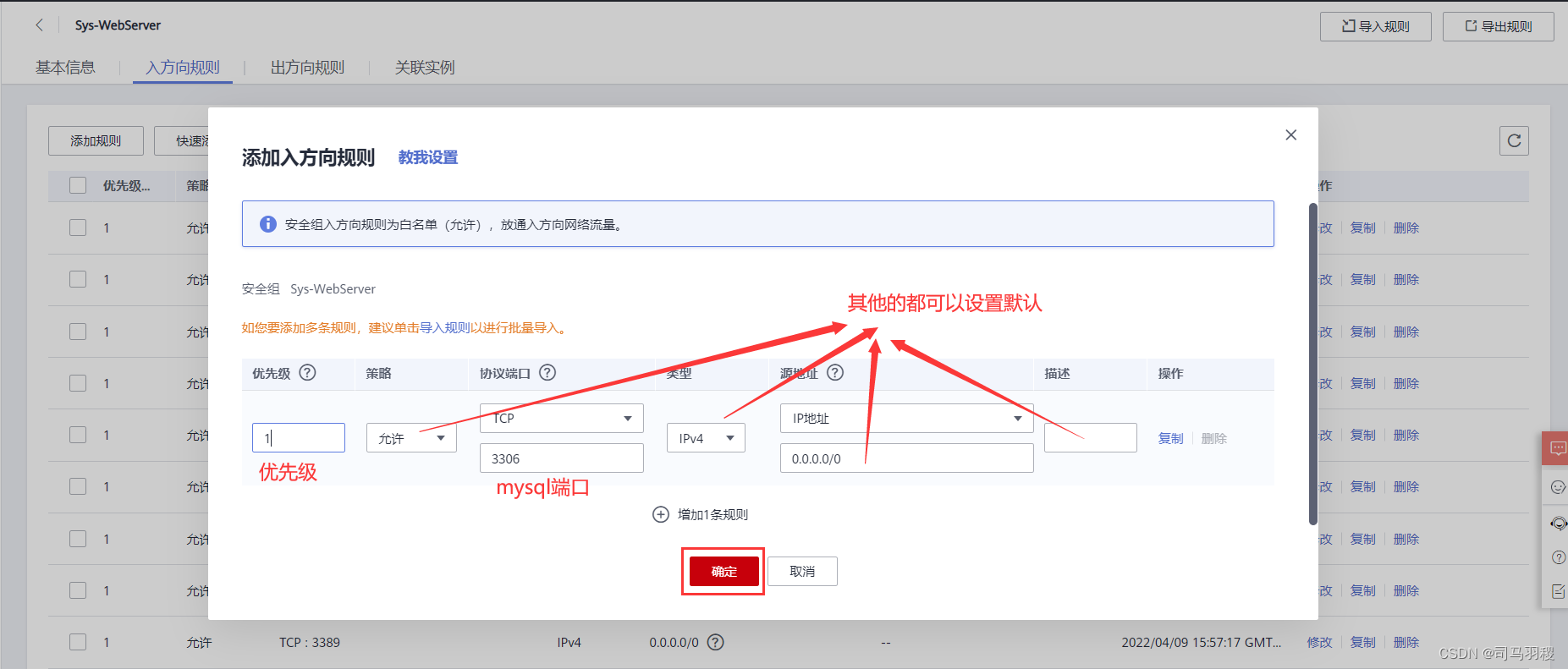Click 复制 in the first table row
Viewport: 1568px width, 669px height.
tap(1362, 228)
